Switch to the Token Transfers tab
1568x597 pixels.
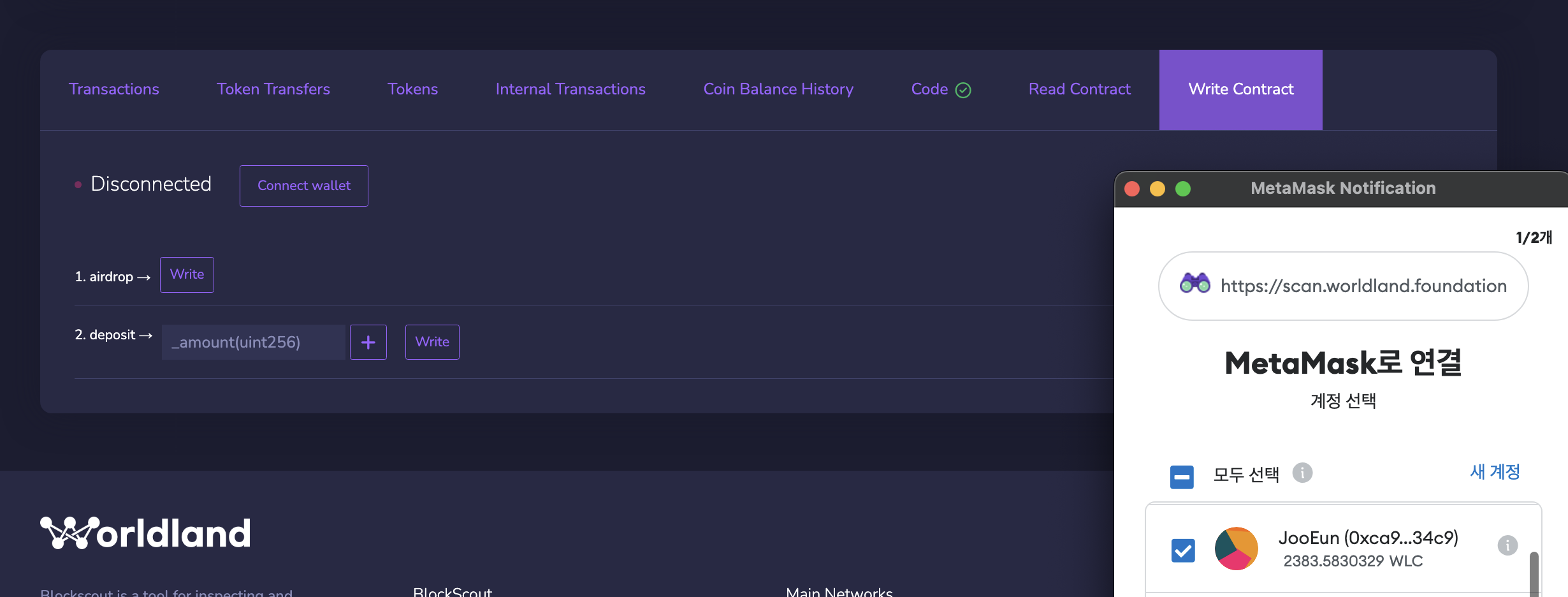[x=273, y=89]
